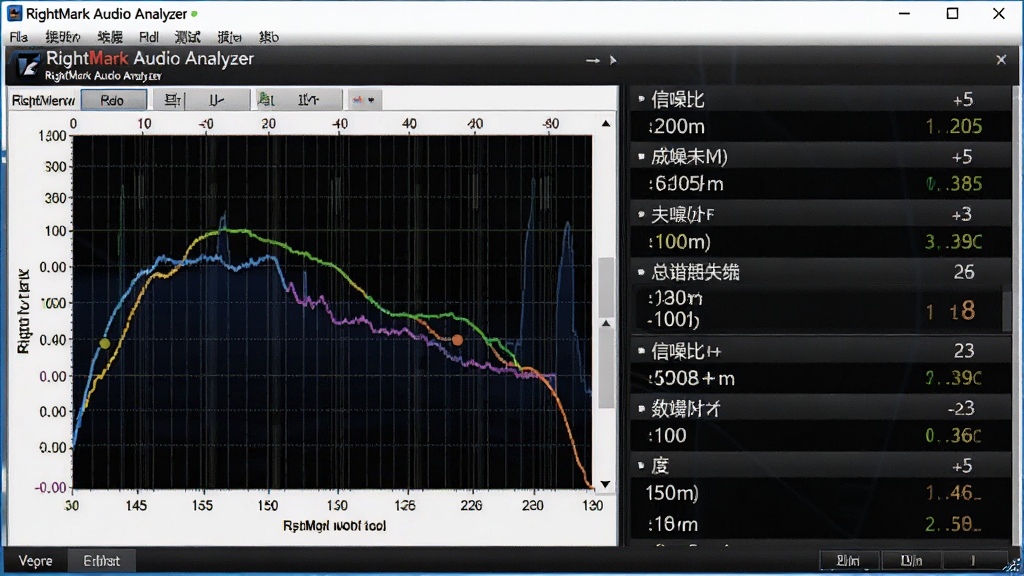Select the 150m) row

tap(820, 493)
